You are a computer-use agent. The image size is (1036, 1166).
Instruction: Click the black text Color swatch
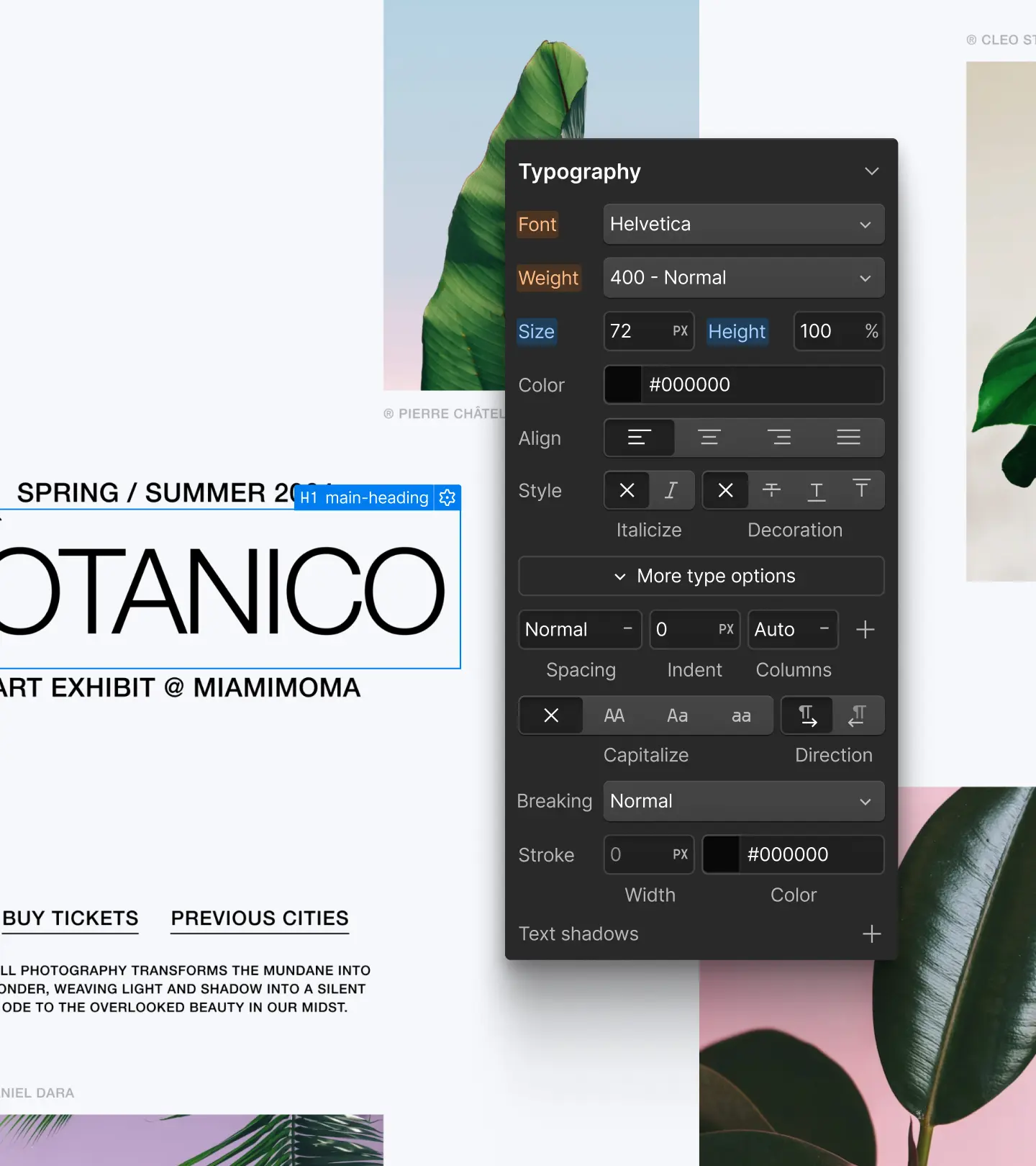pyautogui.click(x=623, y=385)
